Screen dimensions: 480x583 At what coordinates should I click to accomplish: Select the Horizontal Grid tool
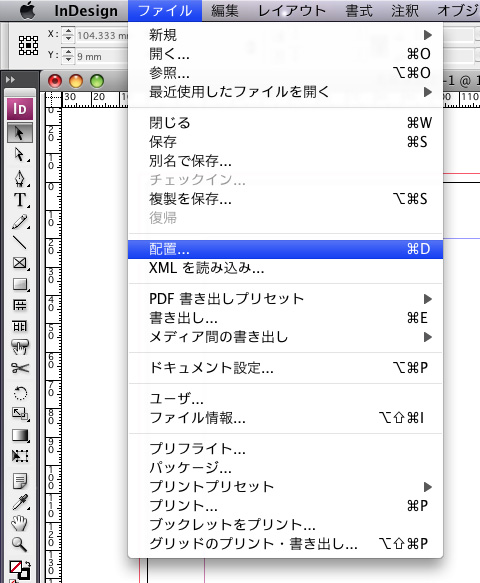coord(20,305)
